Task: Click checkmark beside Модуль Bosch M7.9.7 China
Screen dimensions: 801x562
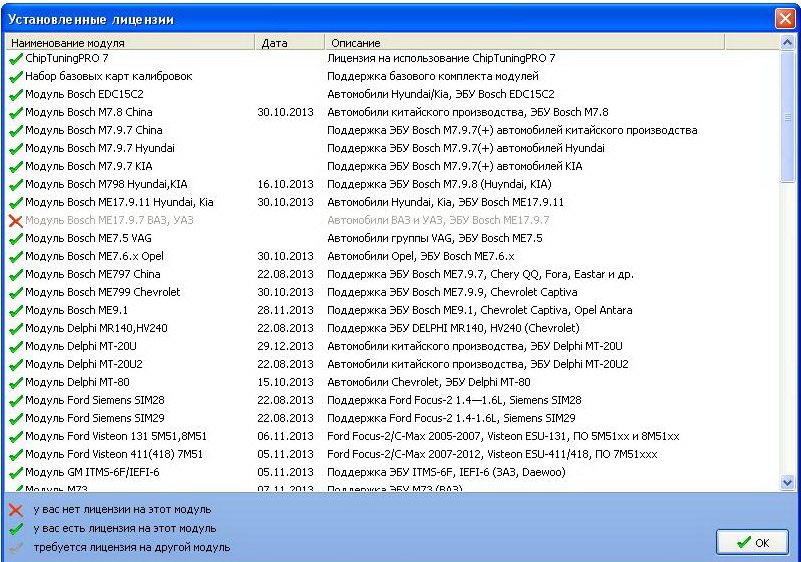Action: coord(16,131)
